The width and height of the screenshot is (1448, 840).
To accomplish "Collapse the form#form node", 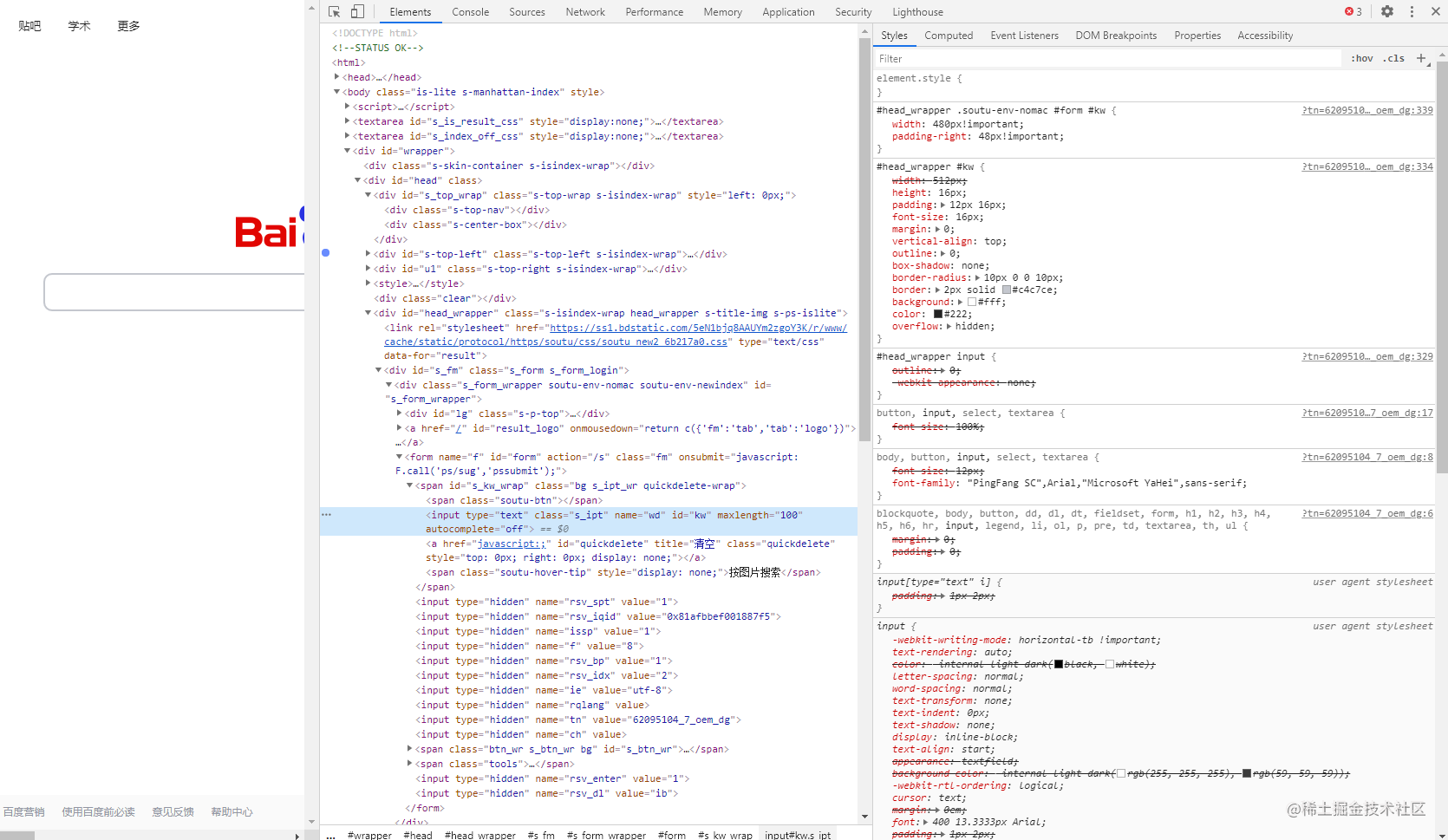I will 399,457.
